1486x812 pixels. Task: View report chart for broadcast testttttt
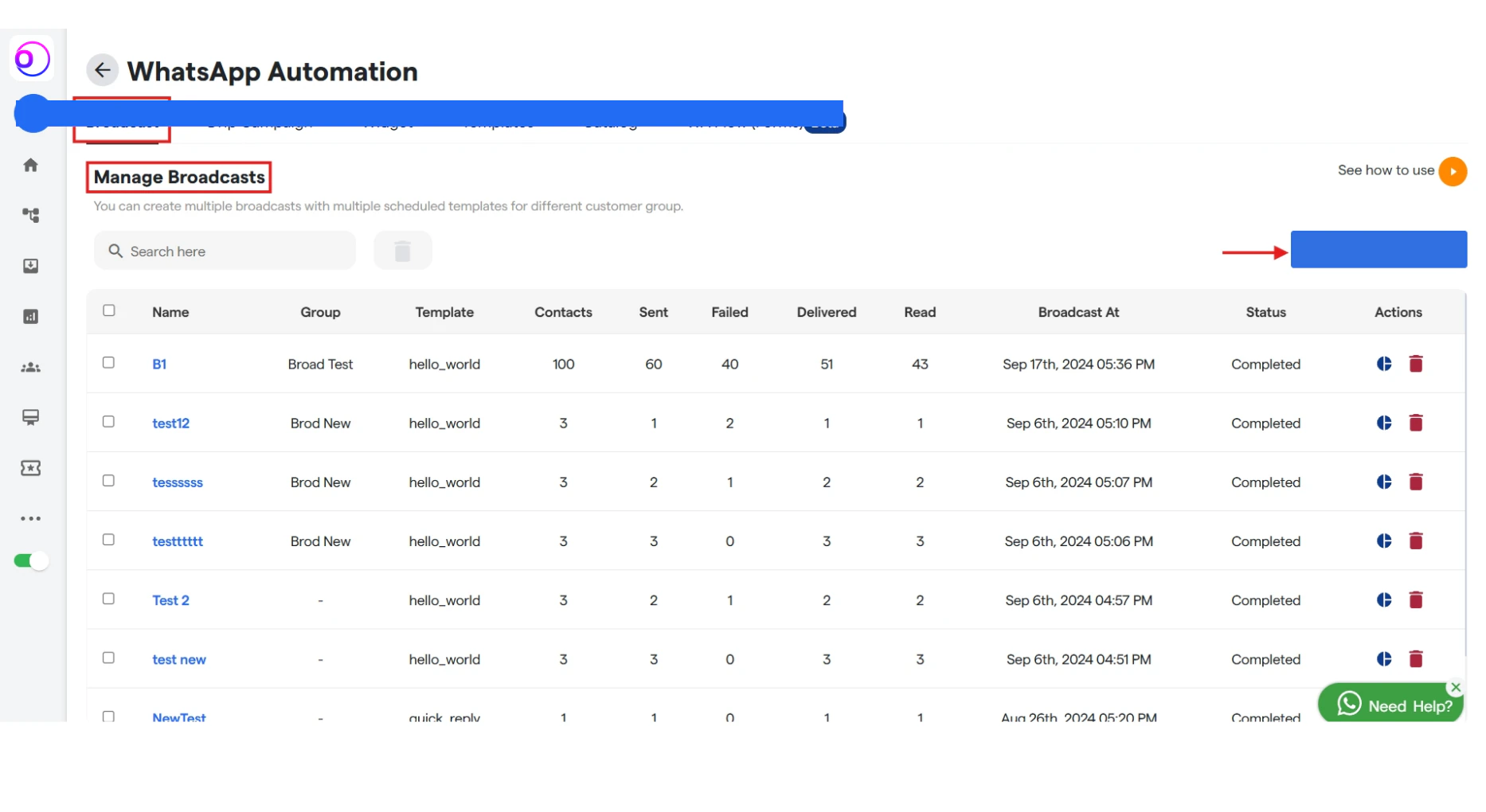(1384, 541)
